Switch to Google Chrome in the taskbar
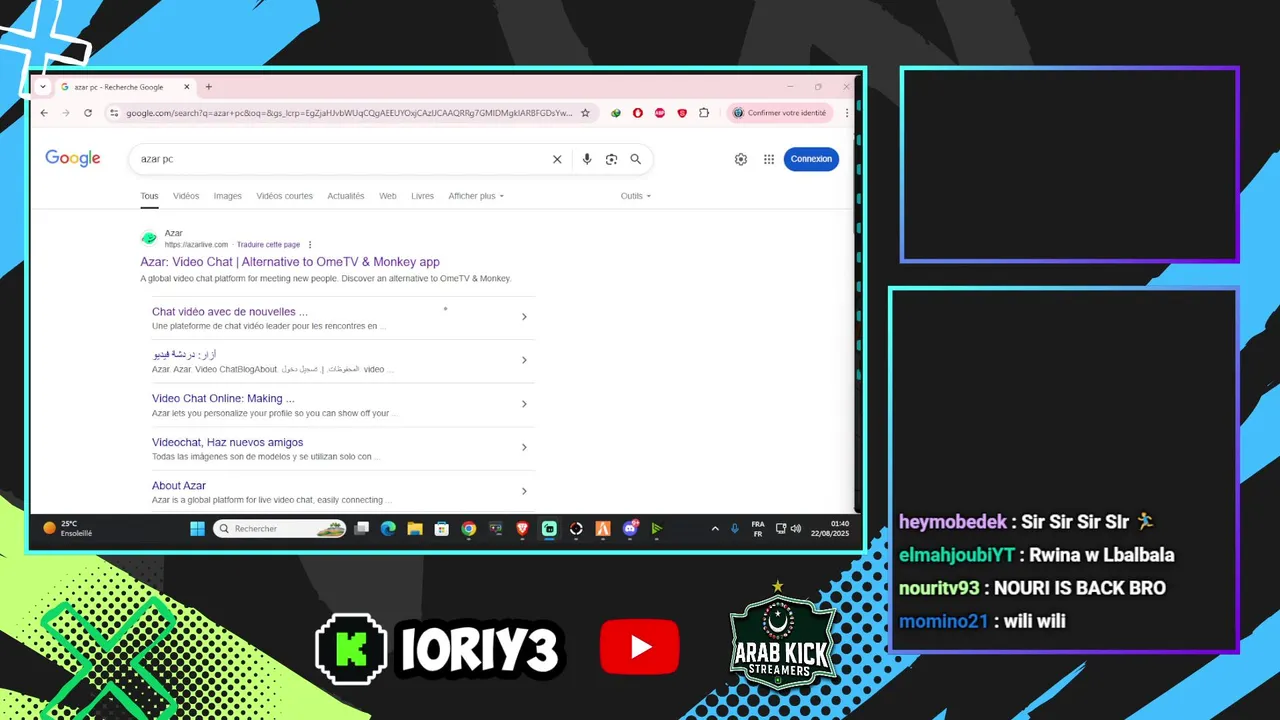The width and height of the screenshot is (1280, 720). click(469, 528)
